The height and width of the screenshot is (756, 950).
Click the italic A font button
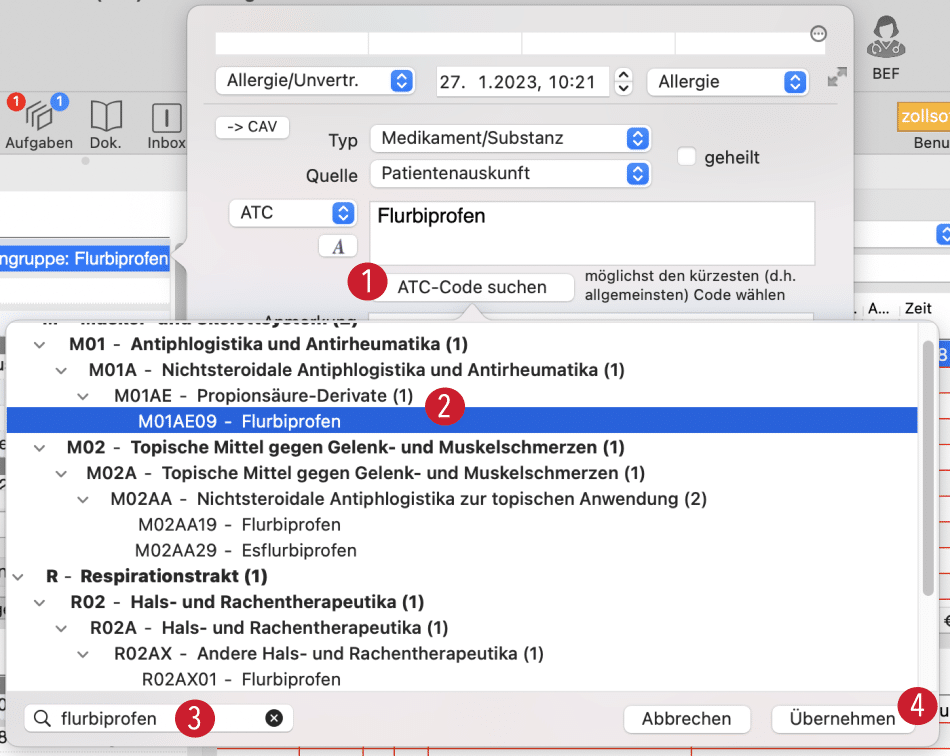pos(338,247)
